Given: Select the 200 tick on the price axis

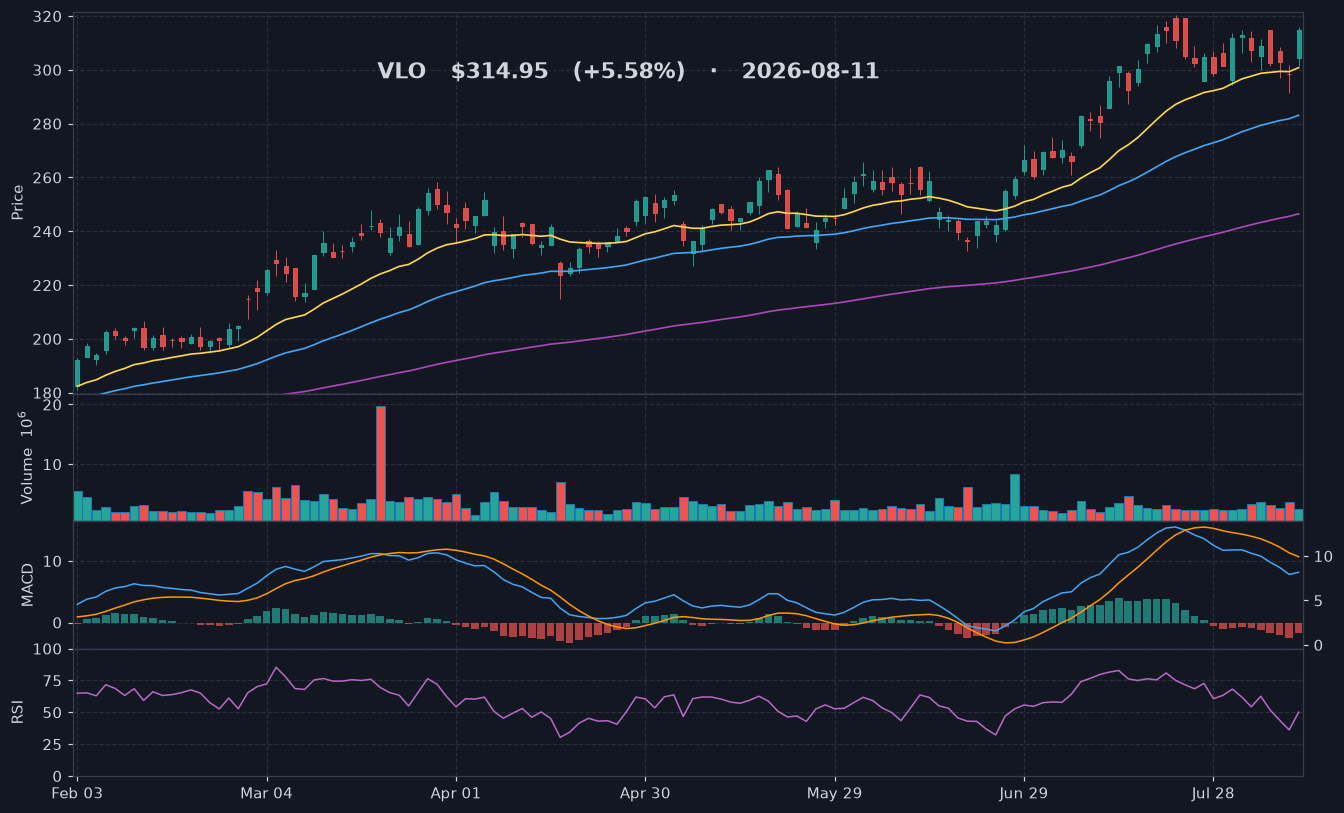Looking at the screenshot, I should (x=49, y=339).
